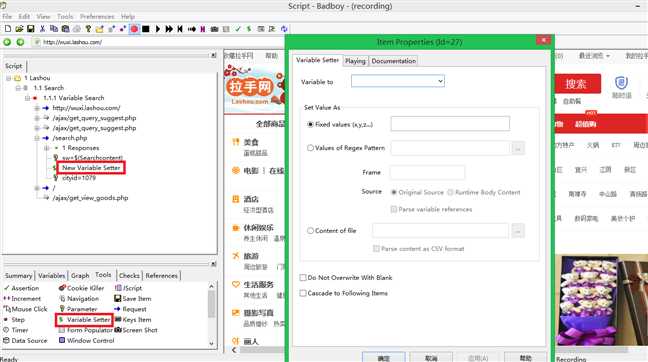Viewport: 648px width, 362px height.
Task: Select the Mouse Click tool
Action: [x=25, y=309]
